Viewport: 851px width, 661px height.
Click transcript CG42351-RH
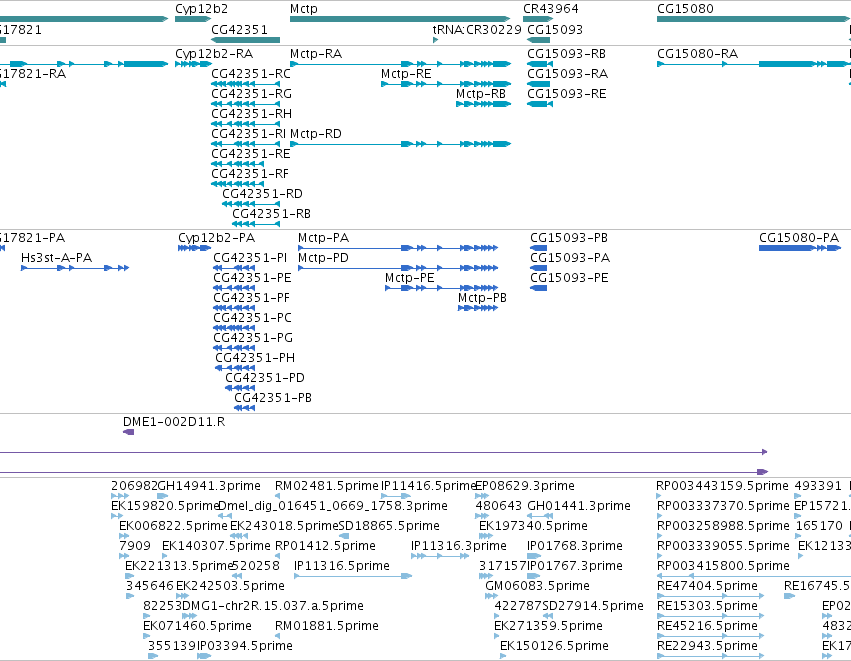coord(251,114)
